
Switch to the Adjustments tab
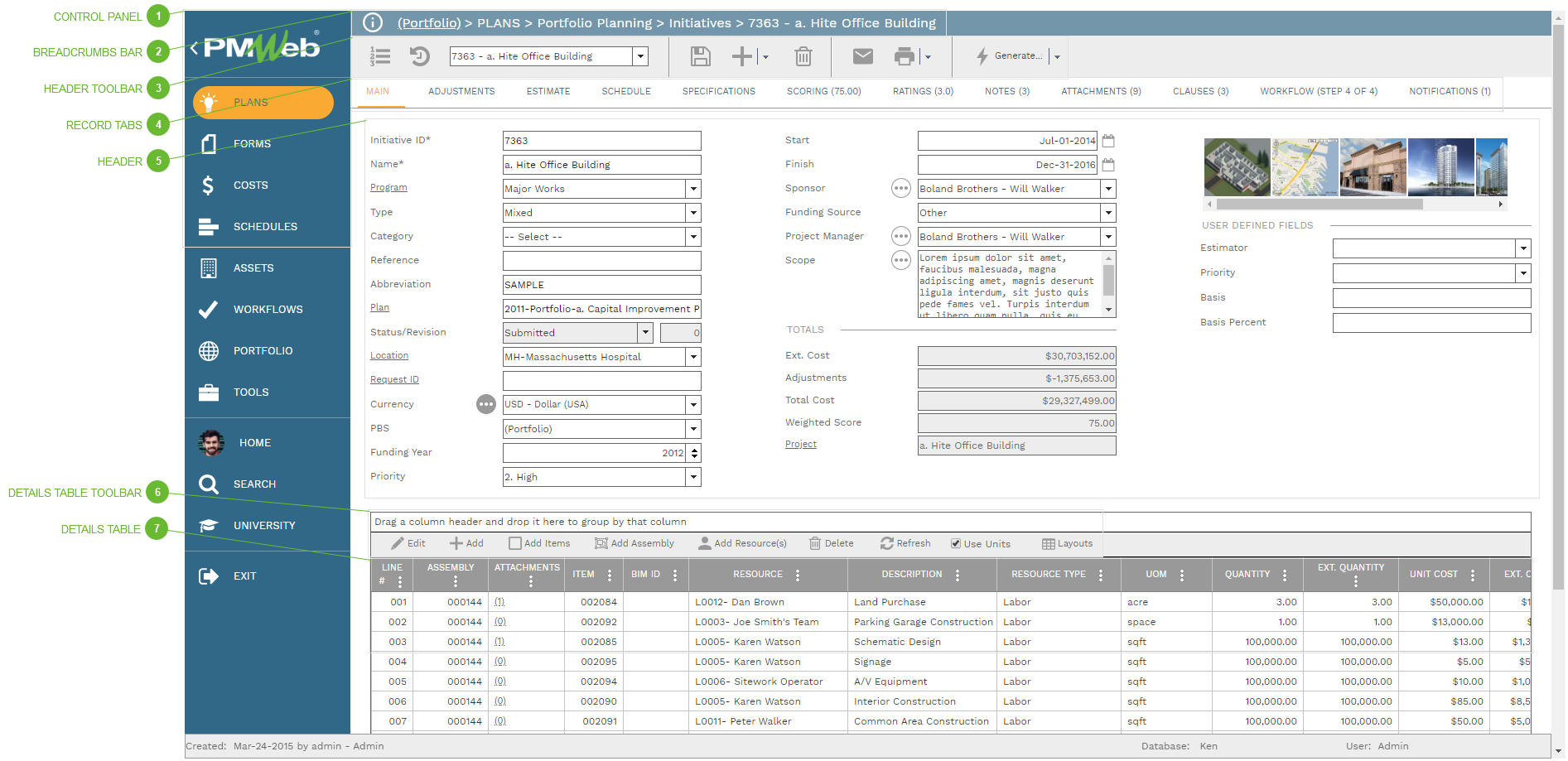[461, 92]
